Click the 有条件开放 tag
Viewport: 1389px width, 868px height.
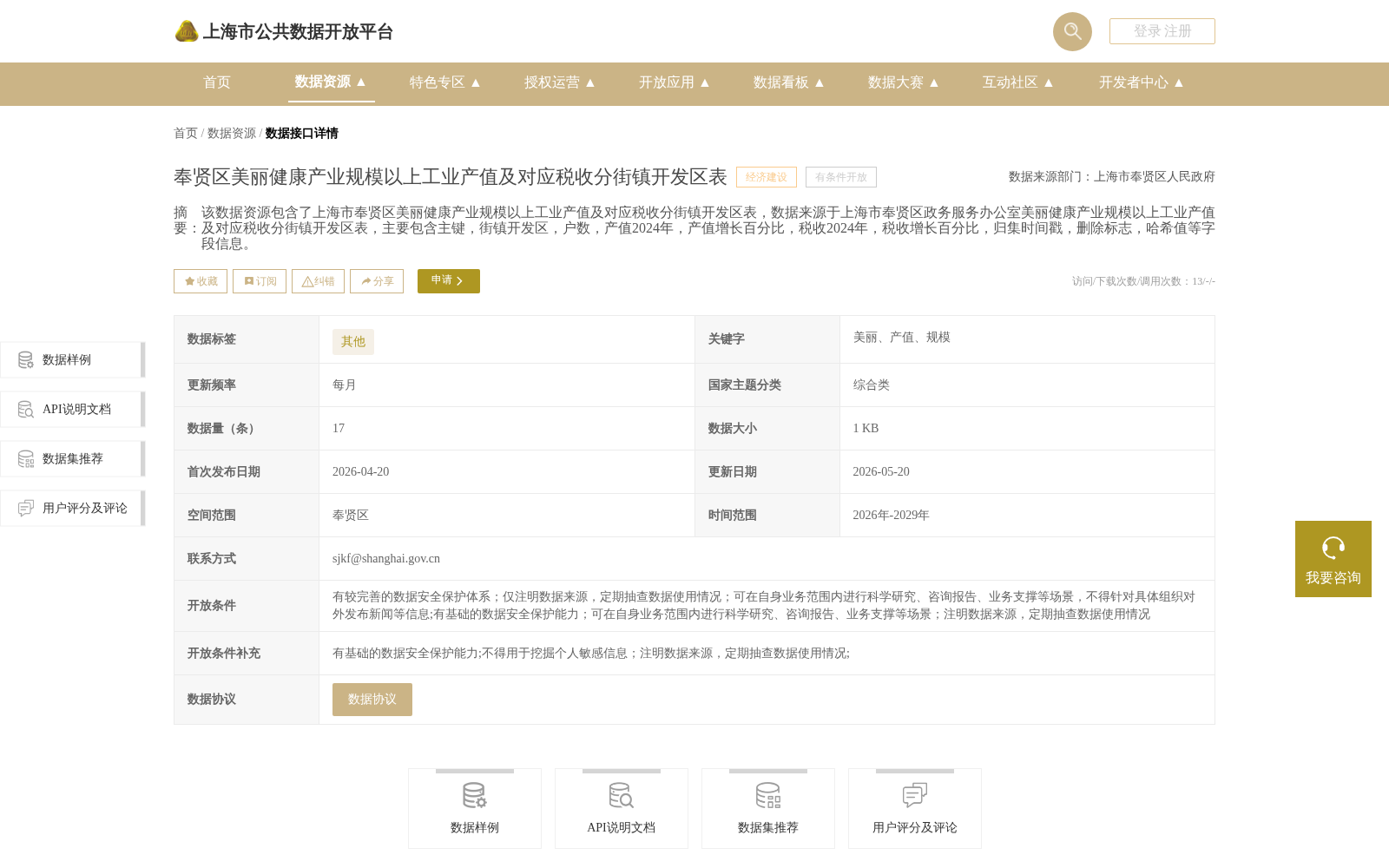click(x=841, y=177)
